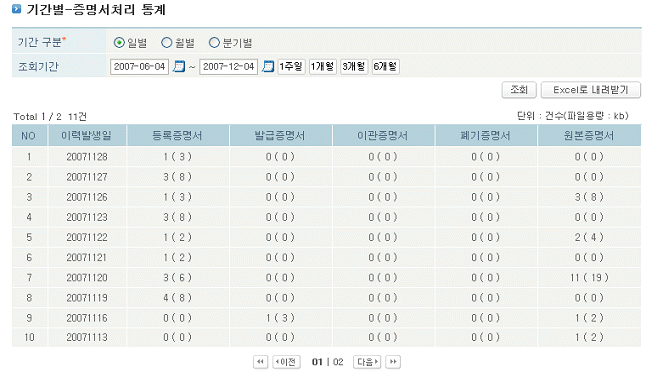
Task: Click the 기간별-증명서처리 통계 page title
Action: pos(96,9)
